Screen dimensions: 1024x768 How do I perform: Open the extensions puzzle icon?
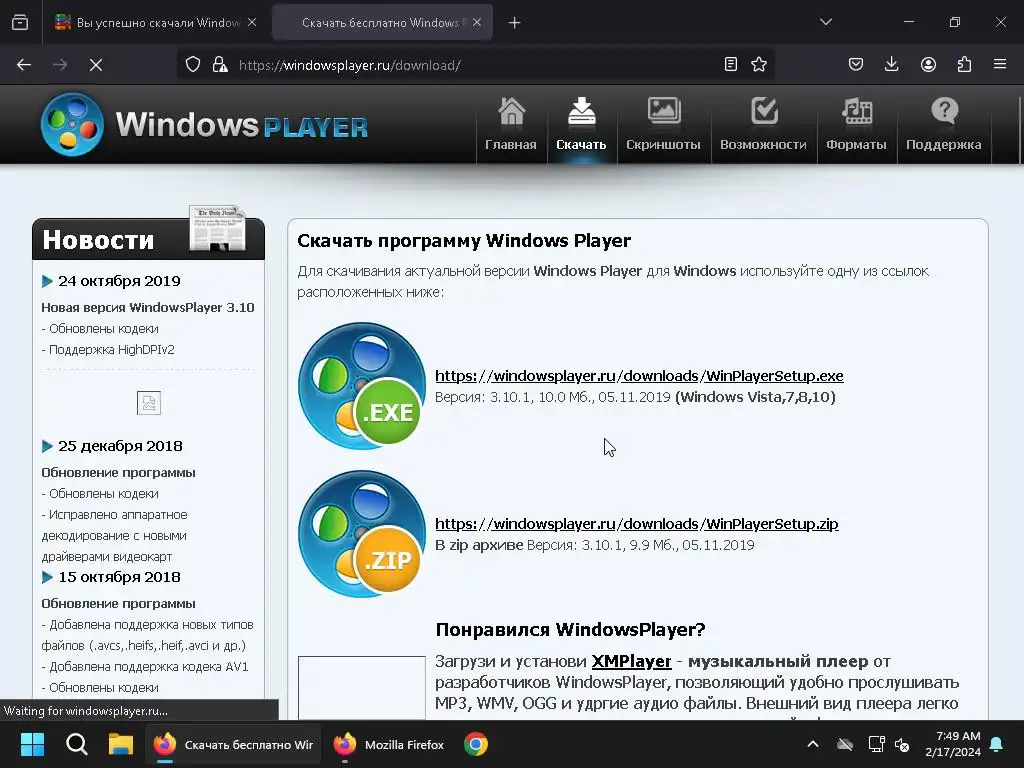tap(964, 64)
